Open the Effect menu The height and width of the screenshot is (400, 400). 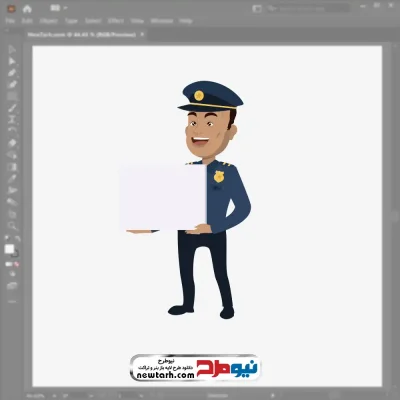pyautogui.click(x=116, y=21)
